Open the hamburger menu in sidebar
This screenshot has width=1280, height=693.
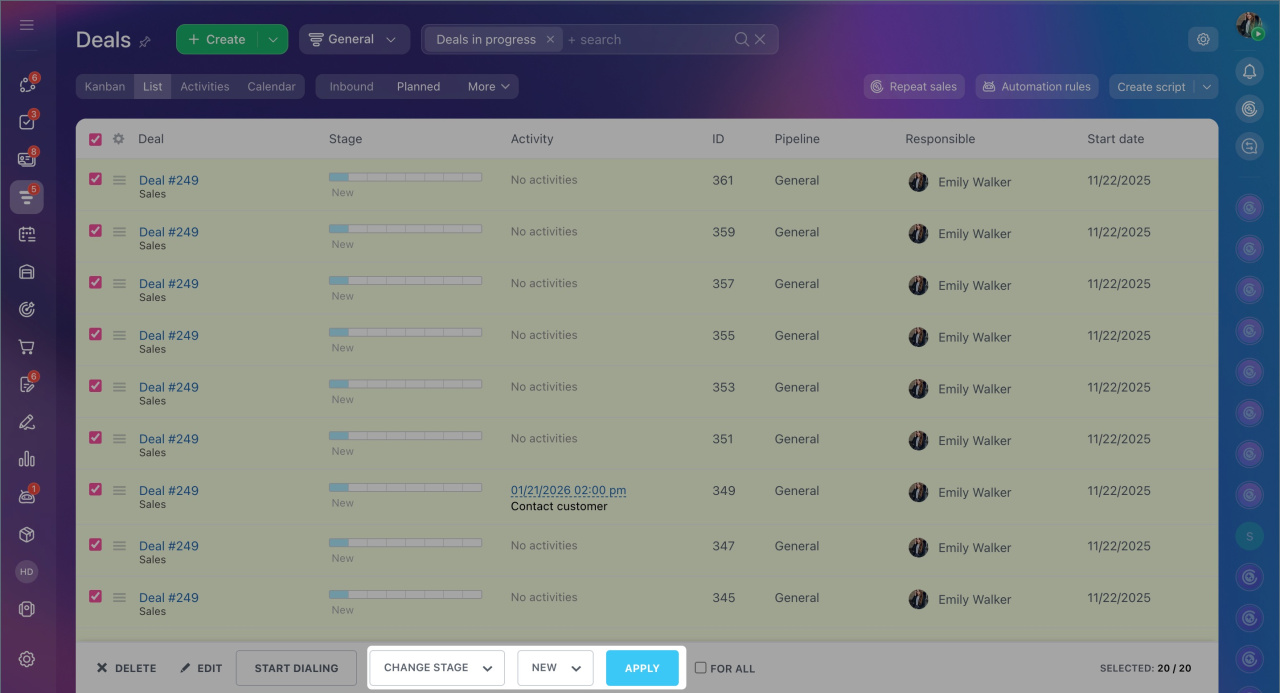tap(27, 25)
